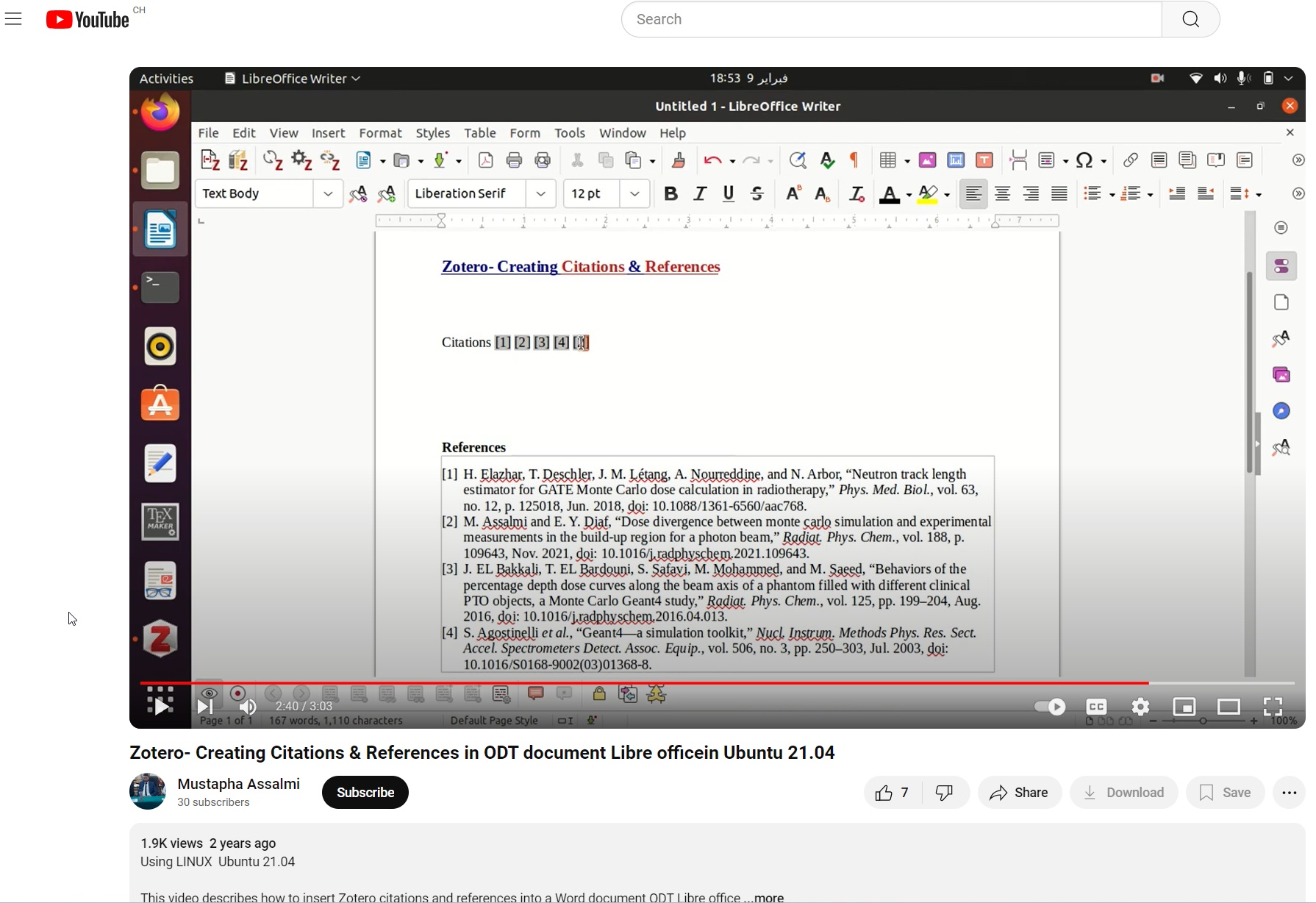This screenshot has height=903, width=1316.
Task: Open the Mustapha Assalmi channel link
Action: 239,784
